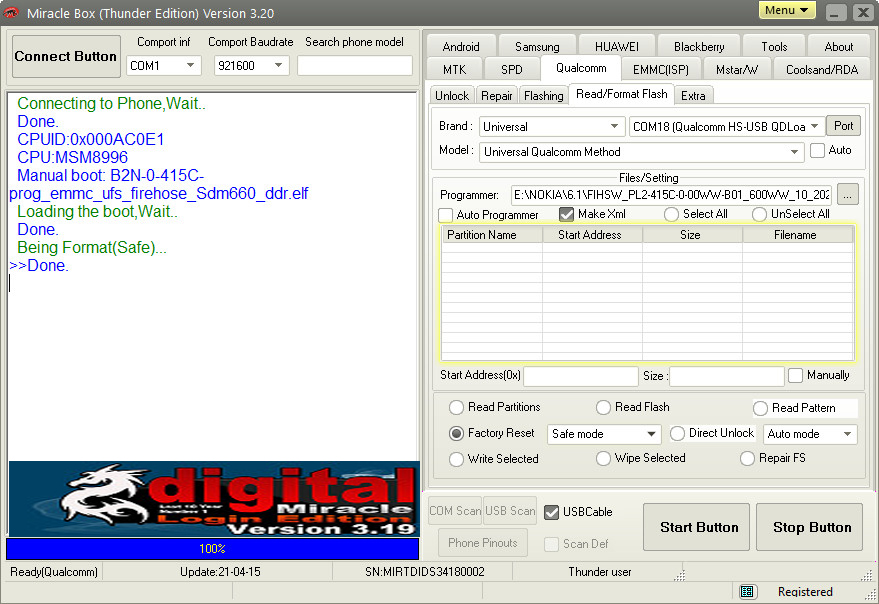879x604 pixels.
Task: Choose the Read Pattern option
Action: (x=760, y=408)
